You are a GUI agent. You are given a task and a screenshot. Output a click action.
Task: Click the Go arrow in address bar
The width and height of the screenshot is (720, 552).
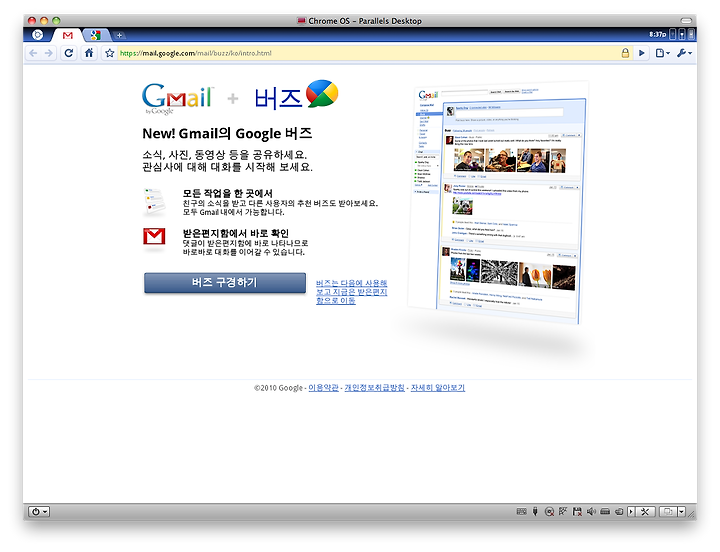641,53
